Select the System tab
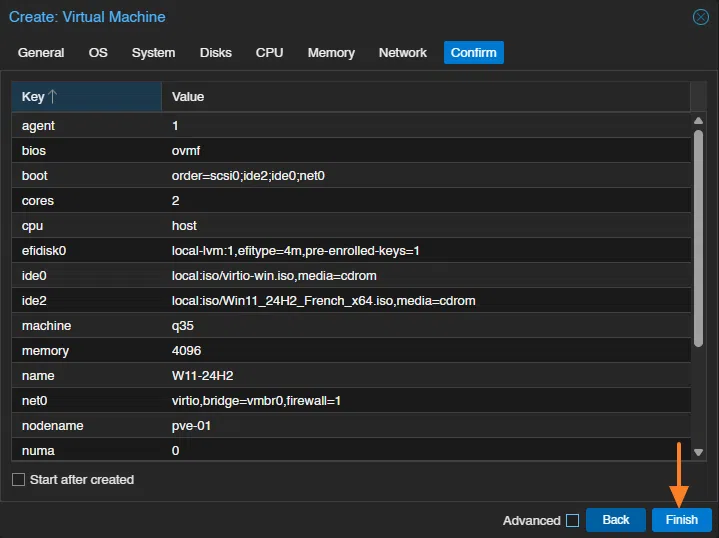719x538 pixels. [x=153, y=53]
